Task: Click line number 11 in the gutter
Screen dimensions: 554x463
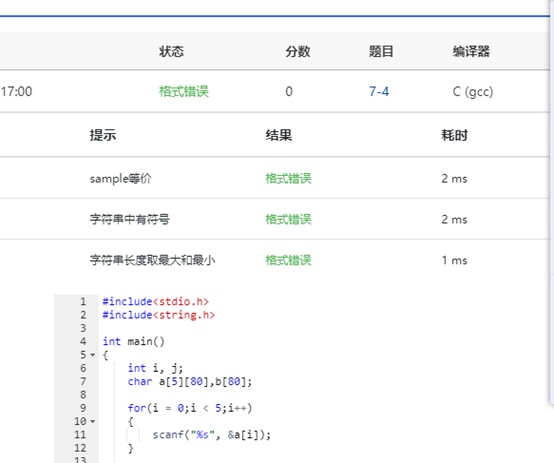Action: click(80, 435)
